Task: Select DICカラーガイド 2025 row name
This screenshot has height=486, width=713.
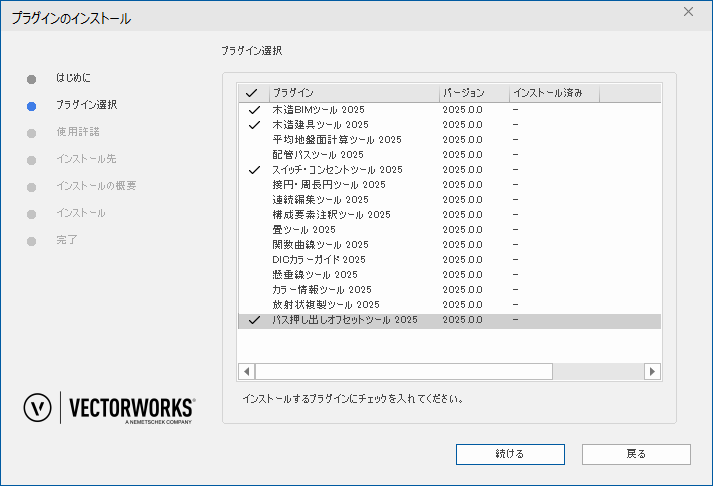Action: click(319, 260)
